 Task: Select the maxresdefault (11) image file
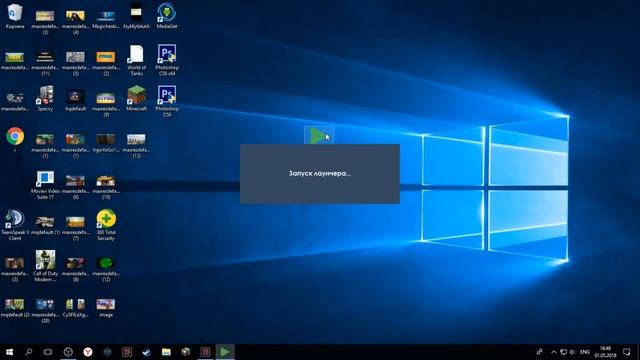tap(45, 63)
